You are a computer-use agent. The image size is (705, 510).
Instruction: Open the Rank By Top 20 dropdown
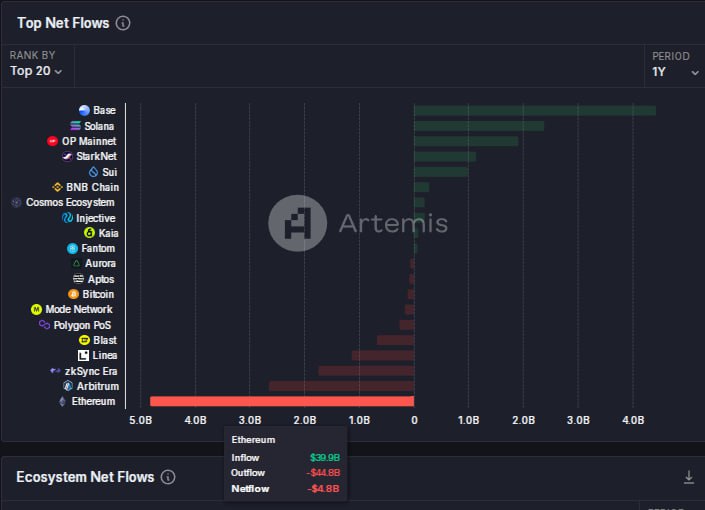point(36,71)
